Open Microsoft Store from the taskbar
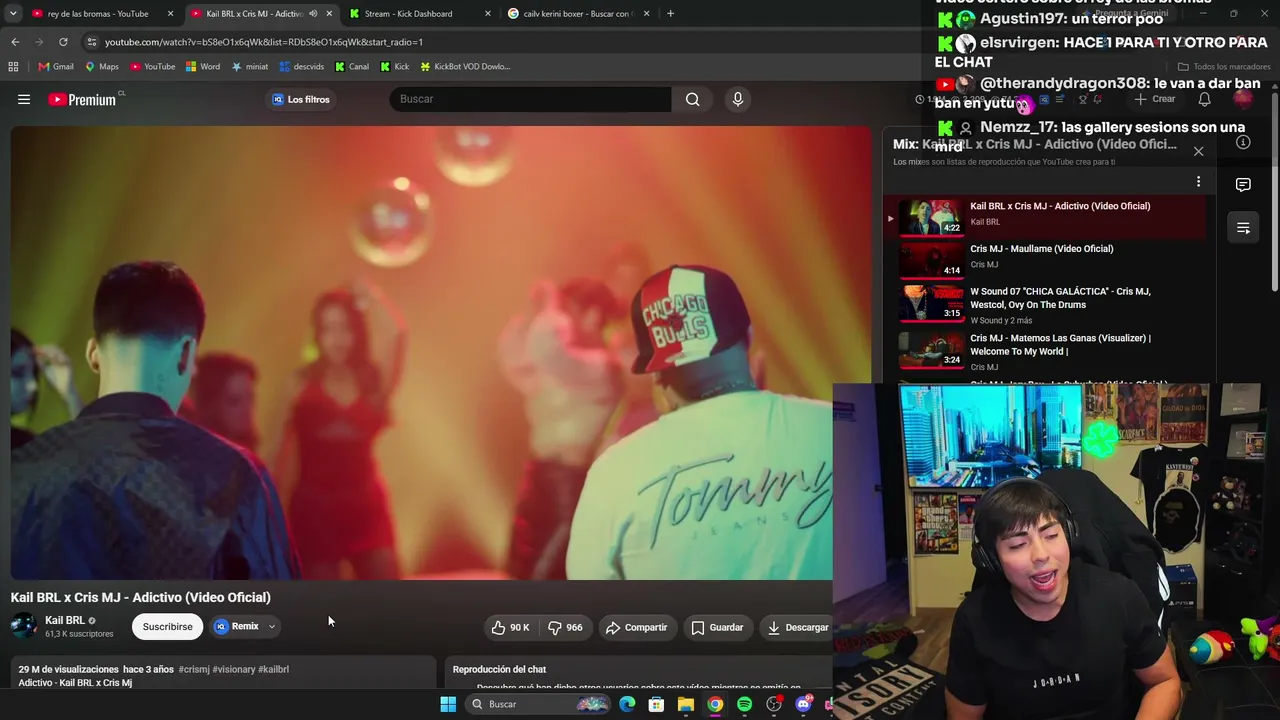The height and width of the screenshot is (720, 1280). coord(656,704)
